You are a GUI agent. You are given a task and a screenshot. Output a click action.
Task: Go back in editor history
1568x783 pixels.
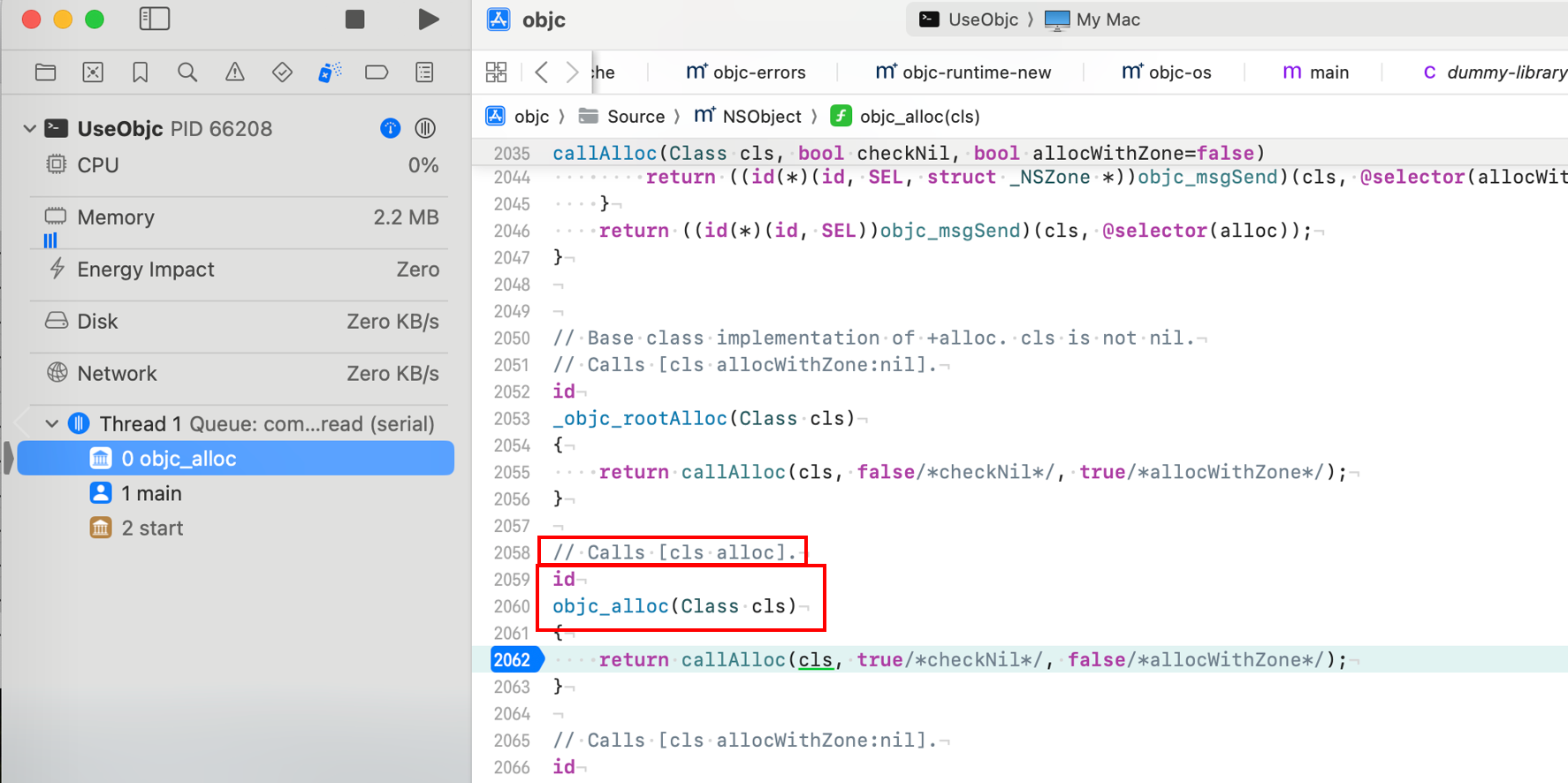pyautogui.click(x=542, y=72)
